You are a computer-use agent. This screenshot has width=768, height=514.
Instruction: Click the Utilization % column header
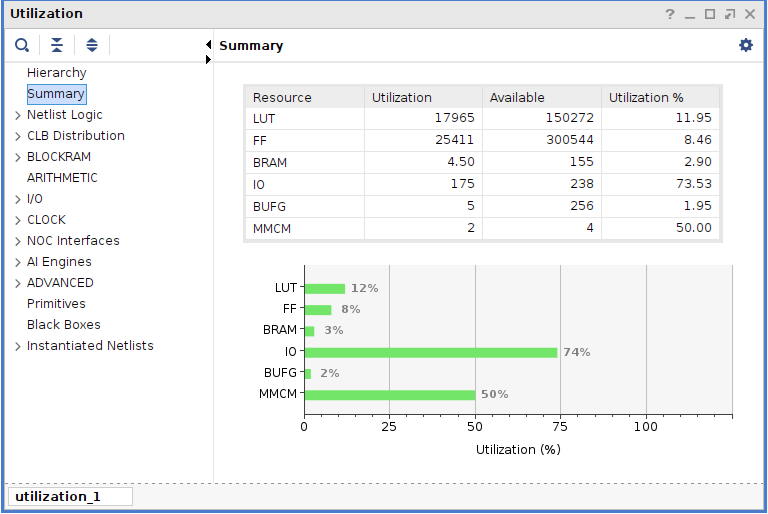click(x=660, y=98)
